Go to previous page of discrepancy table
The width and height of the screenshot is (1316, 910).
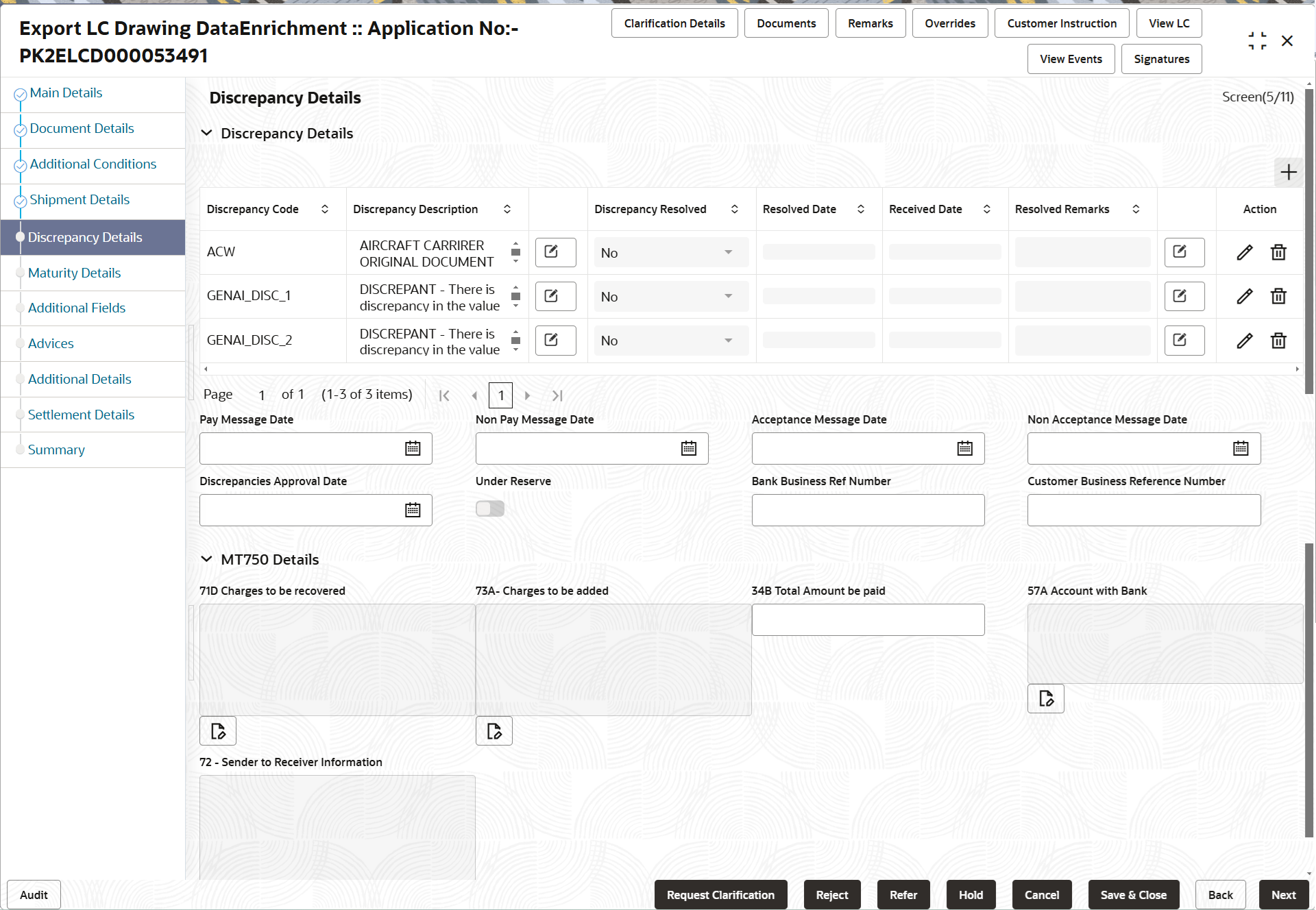point(474,395)
